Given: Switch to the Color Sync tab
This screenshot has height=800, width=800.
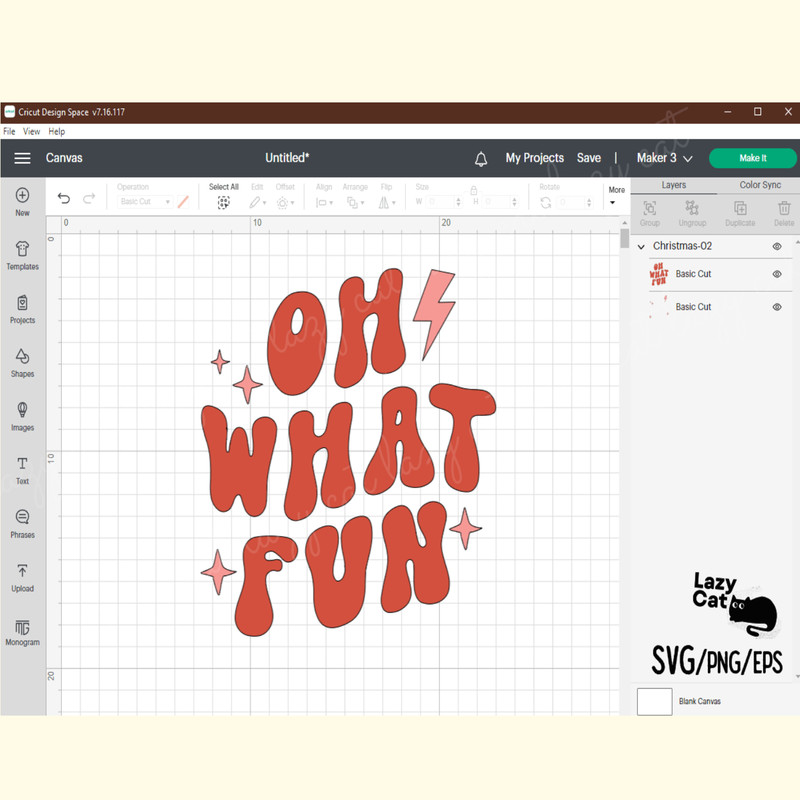Looking at the screenshot, I should [x=760, y=185].
